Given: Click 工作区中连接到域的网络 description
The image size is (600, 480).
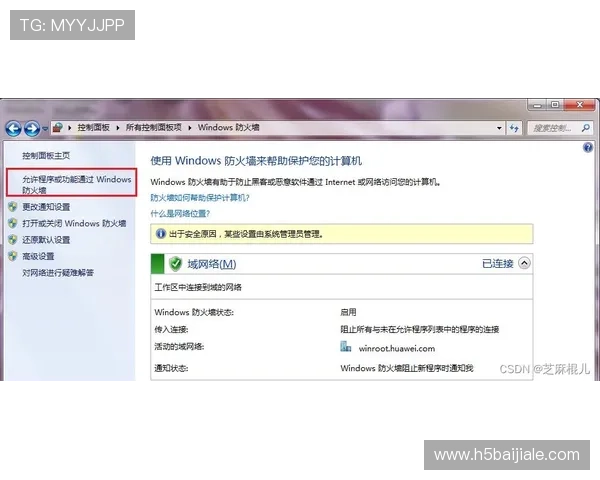Looking at the screenshot, I should pyautogui.click(x=198, y=287).
